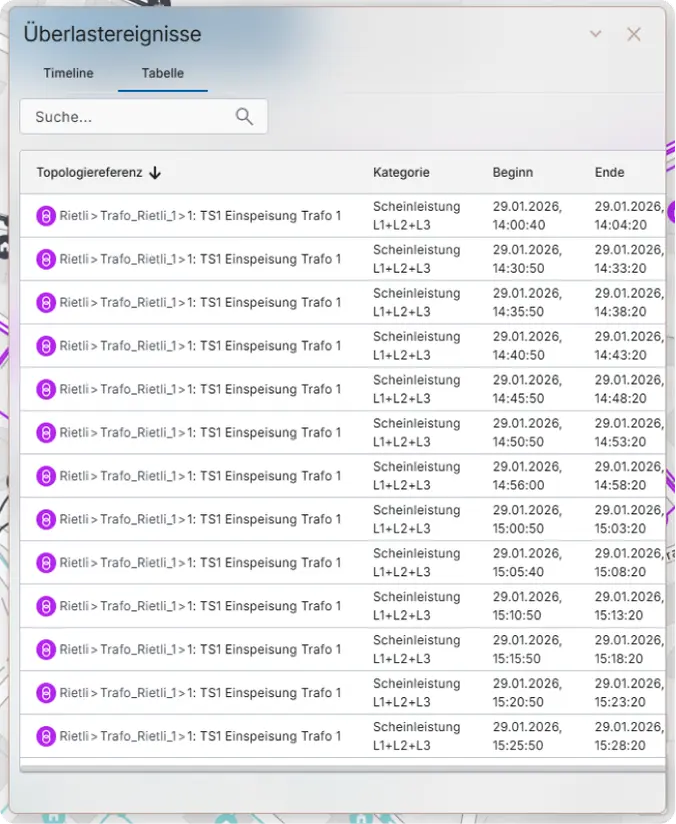
Task: Click Ende value 14:48:20
Action: click(629, 389)
